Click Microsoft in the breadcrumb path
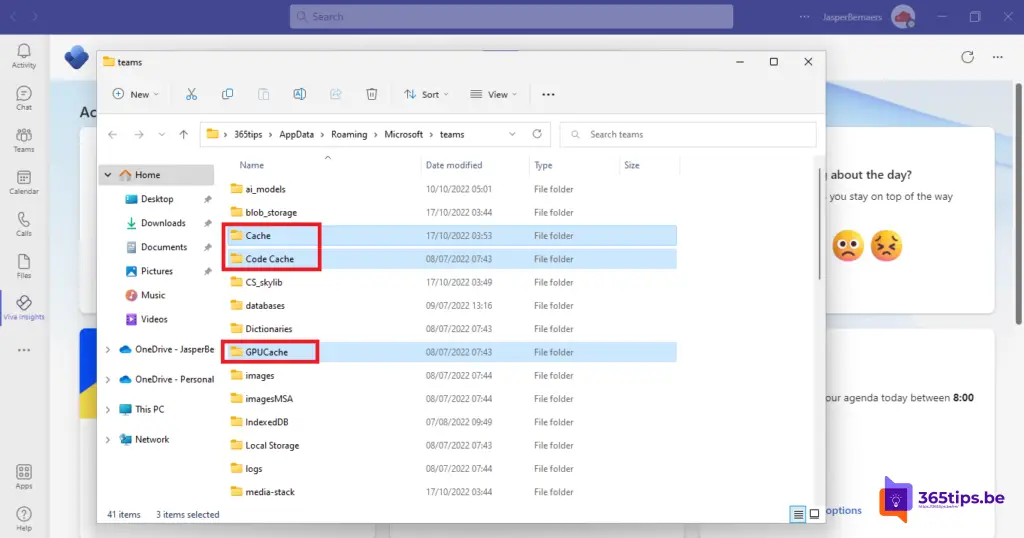 (404, 134)
